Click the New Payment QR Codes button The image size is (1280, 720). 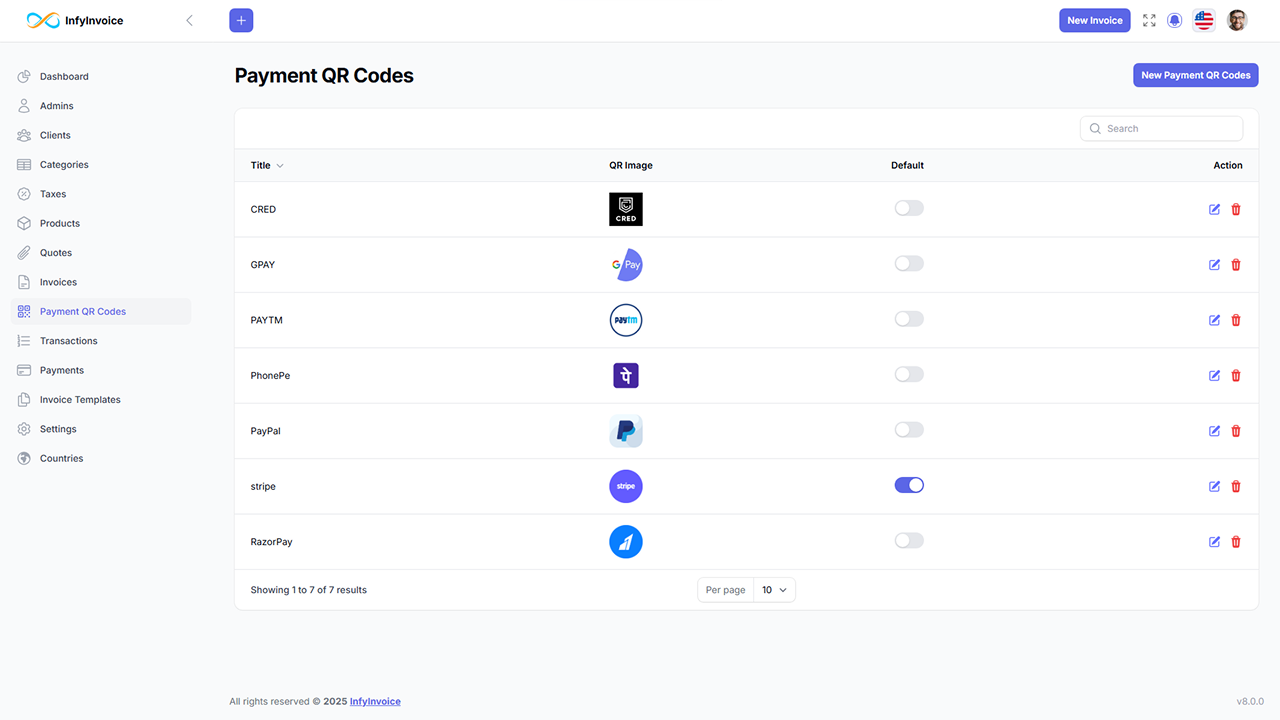[x=1195, y=75]
